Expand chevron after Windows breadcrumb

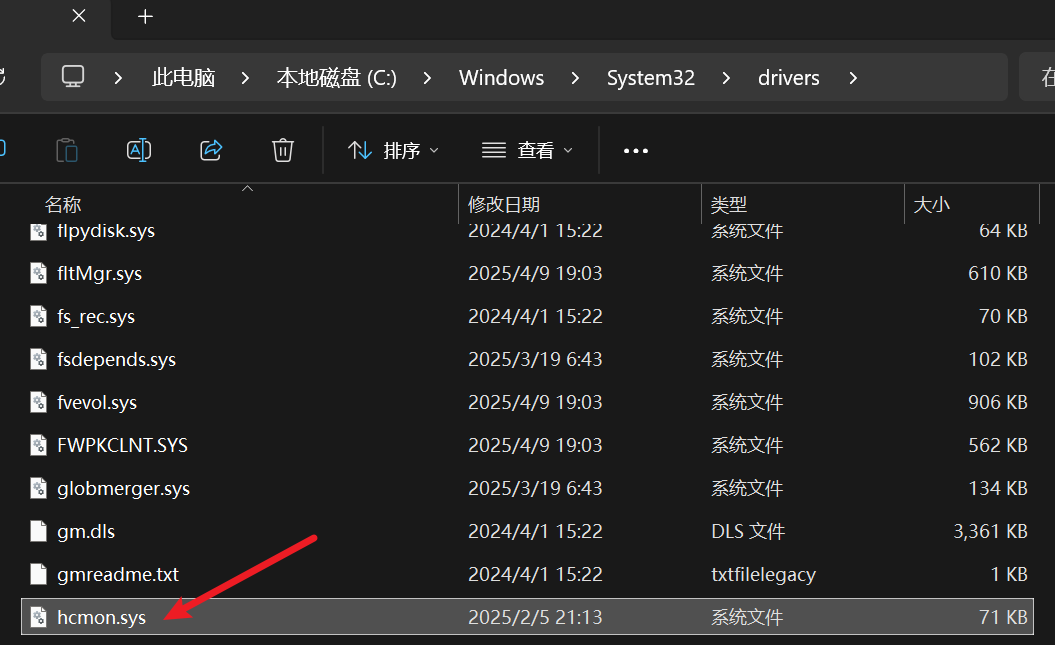pos(575,78)
